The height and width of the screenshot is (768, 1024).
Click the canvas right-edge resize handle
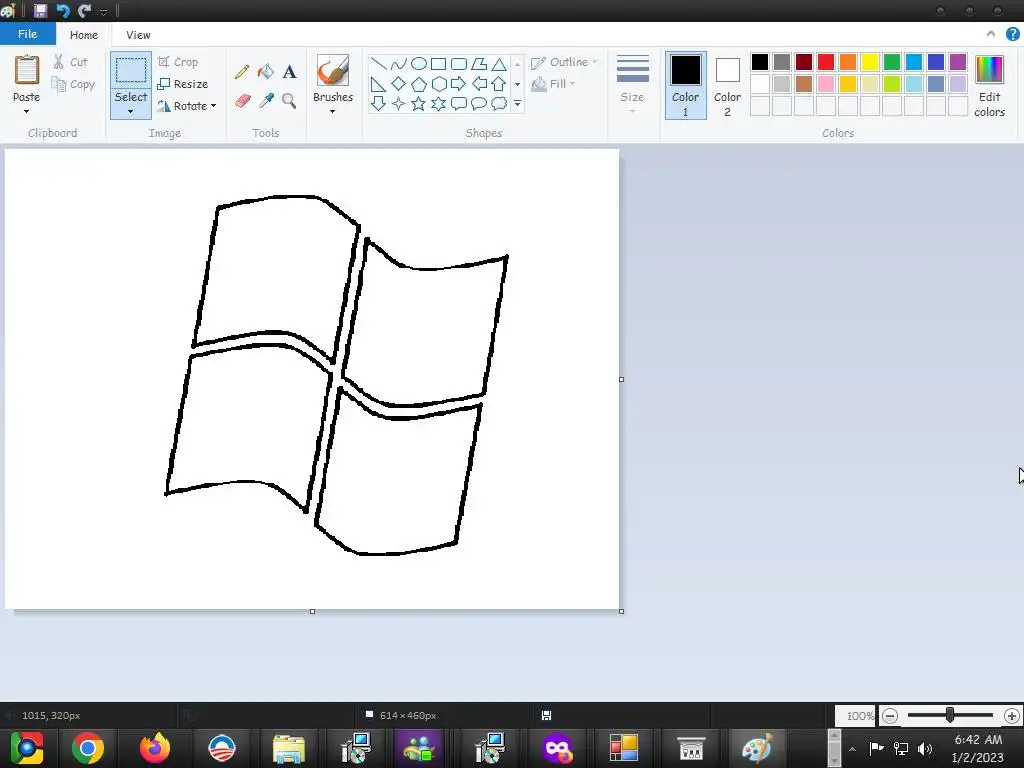point(622,379)
